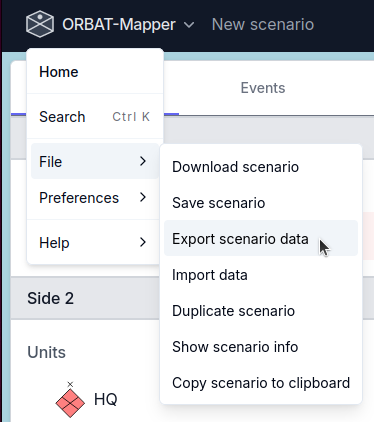Click the New scenario title
Viewport: 374px width, 422px height.
(263, 25)
